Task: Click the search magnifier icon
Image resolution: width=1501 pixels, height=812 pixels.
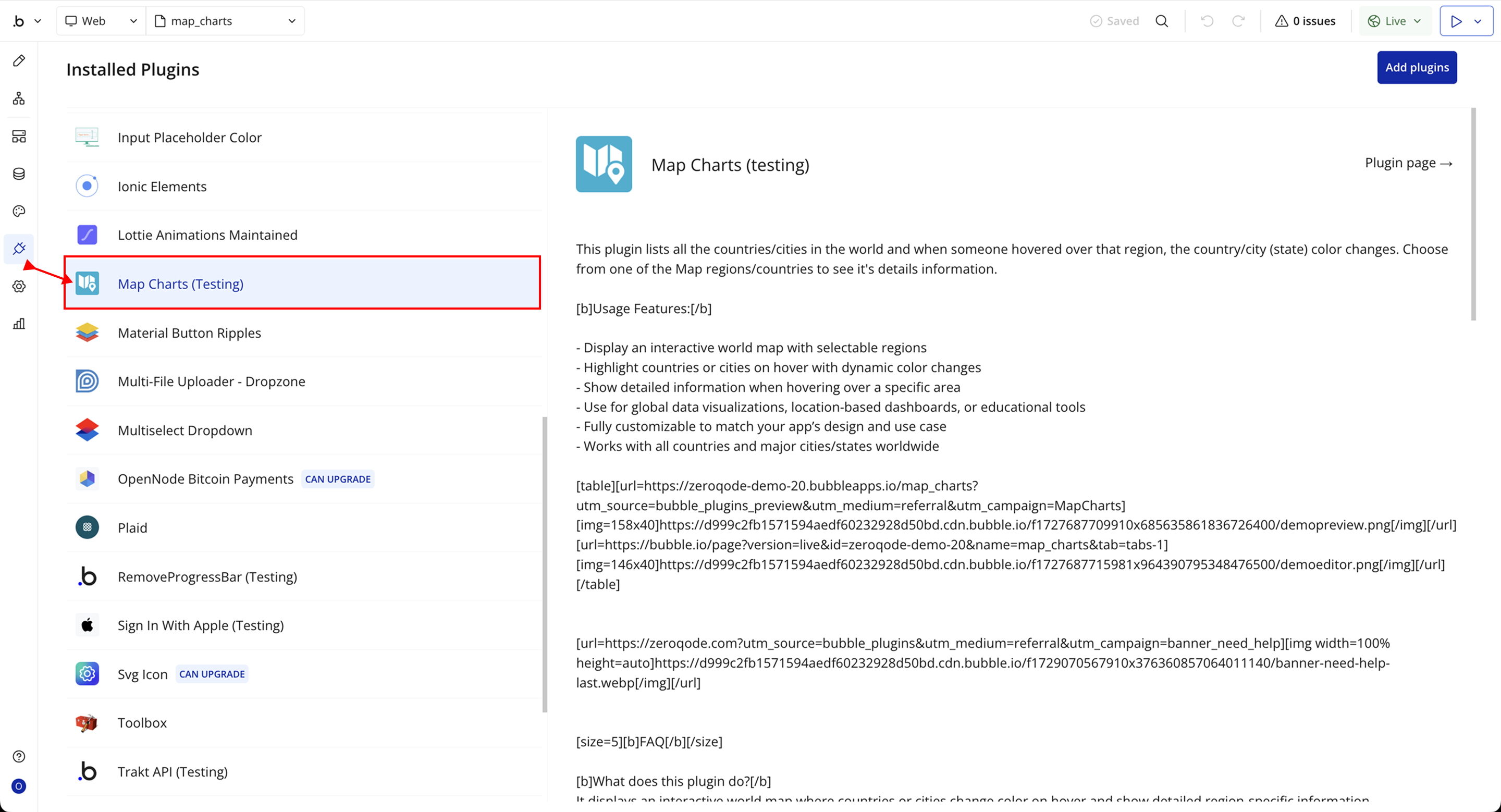Action: (x=1161, y=21)
